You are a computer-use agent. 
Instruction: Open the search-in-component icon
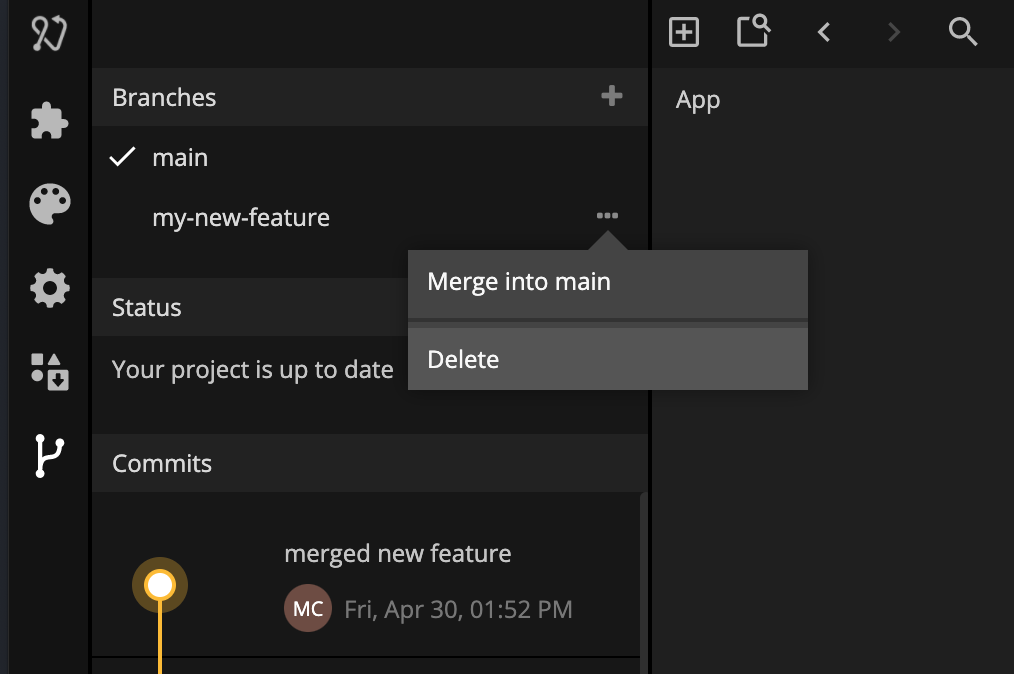pyautogui.click(x=753, y=31)
